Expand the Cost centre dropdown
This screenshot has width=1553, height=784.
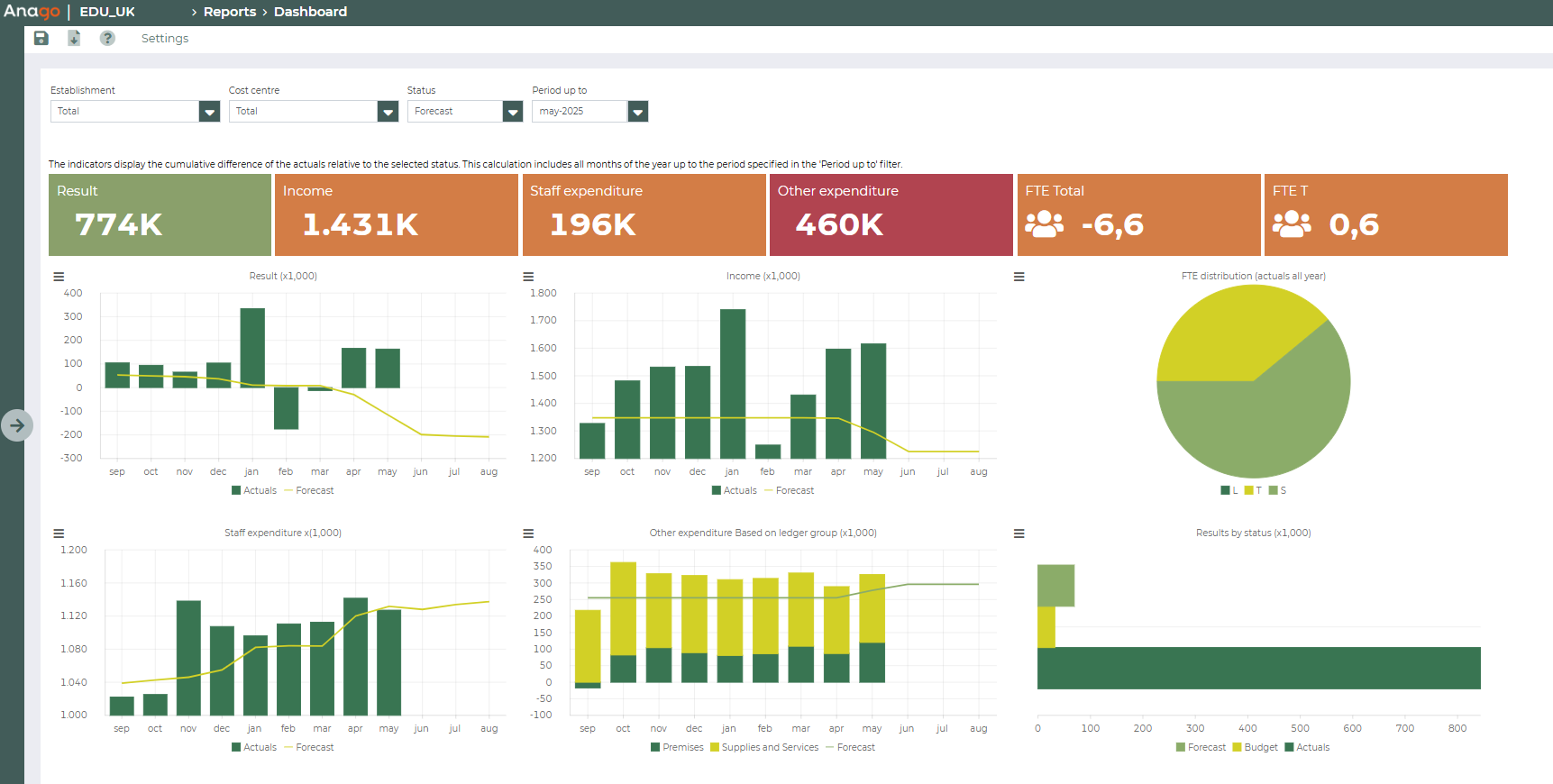pos(388,112)
